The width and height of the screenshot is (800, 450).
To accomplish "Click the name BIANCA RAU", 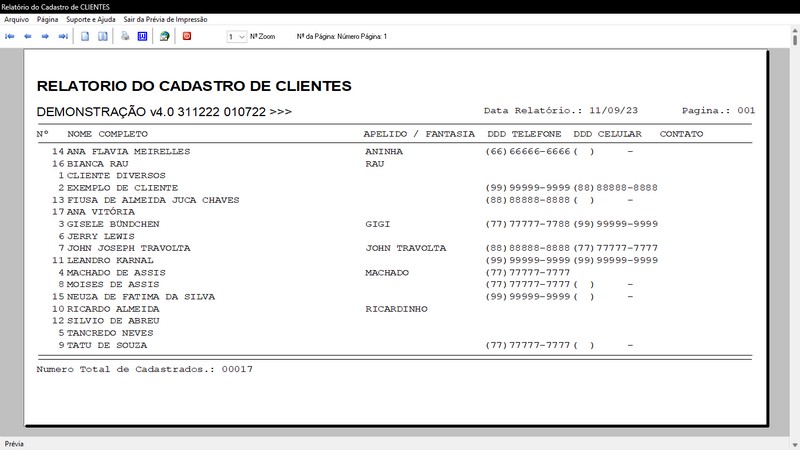I will pyautogui.click(x=97, y=164).
